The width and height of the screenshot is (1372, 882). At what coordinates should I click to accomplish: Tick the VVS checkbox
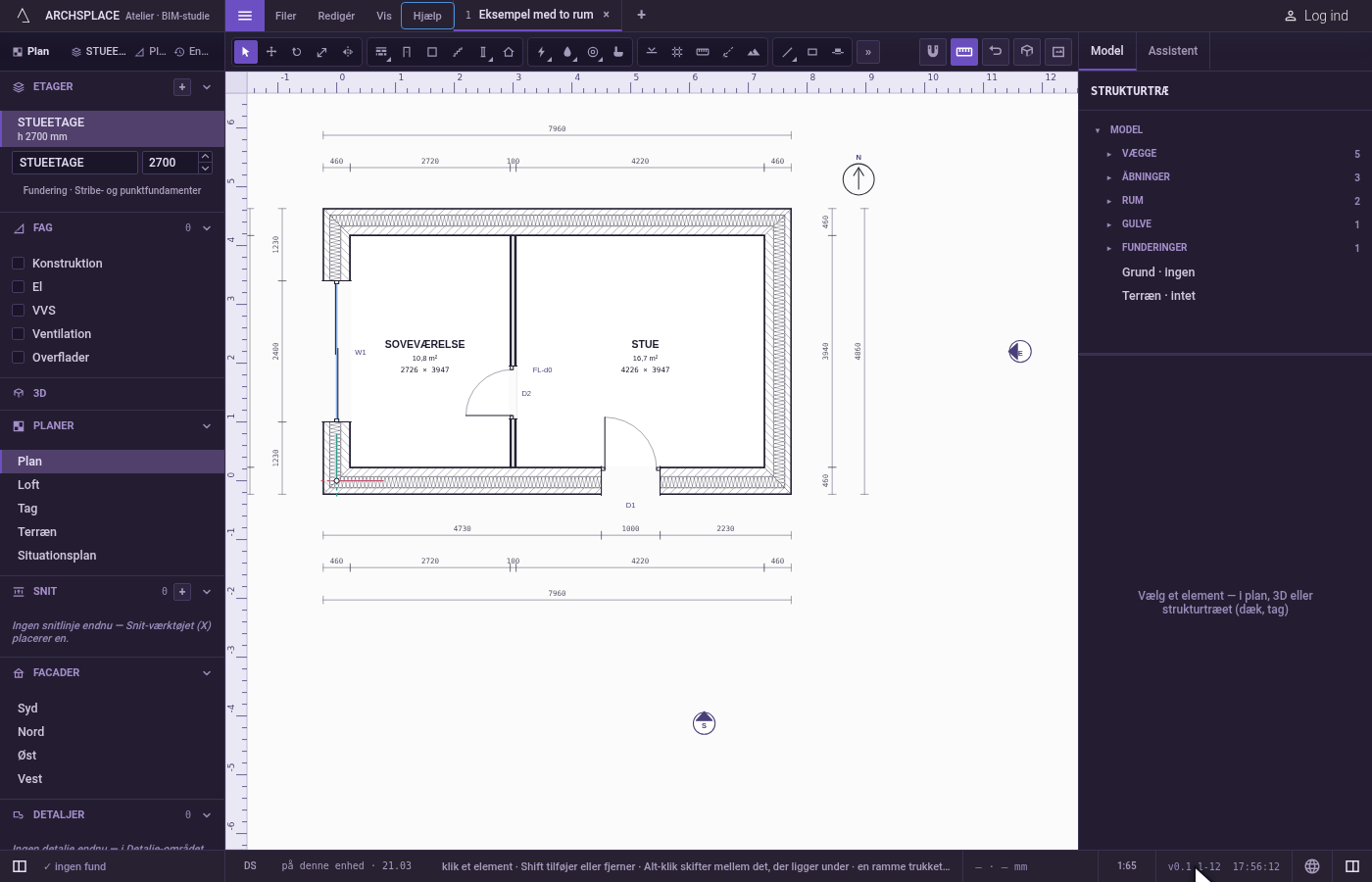(18, 310)
